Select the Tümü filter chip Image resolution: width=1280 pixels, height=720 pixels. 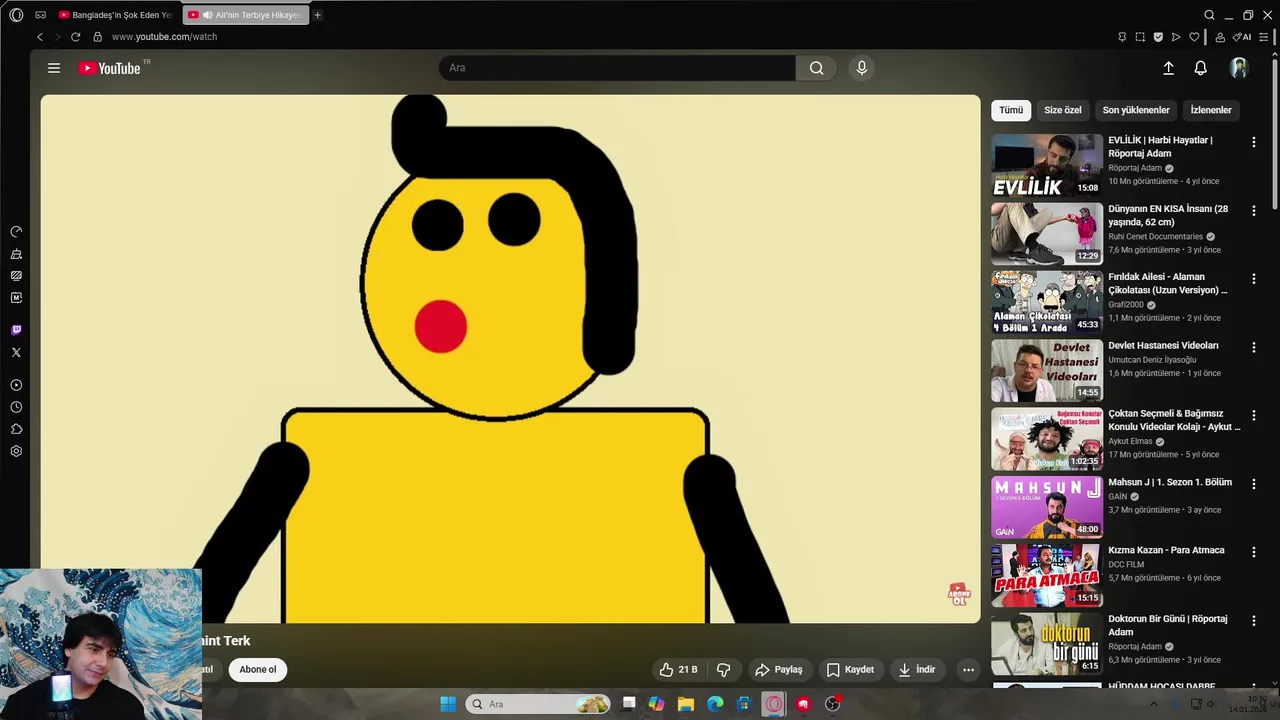pos(1011,110)
